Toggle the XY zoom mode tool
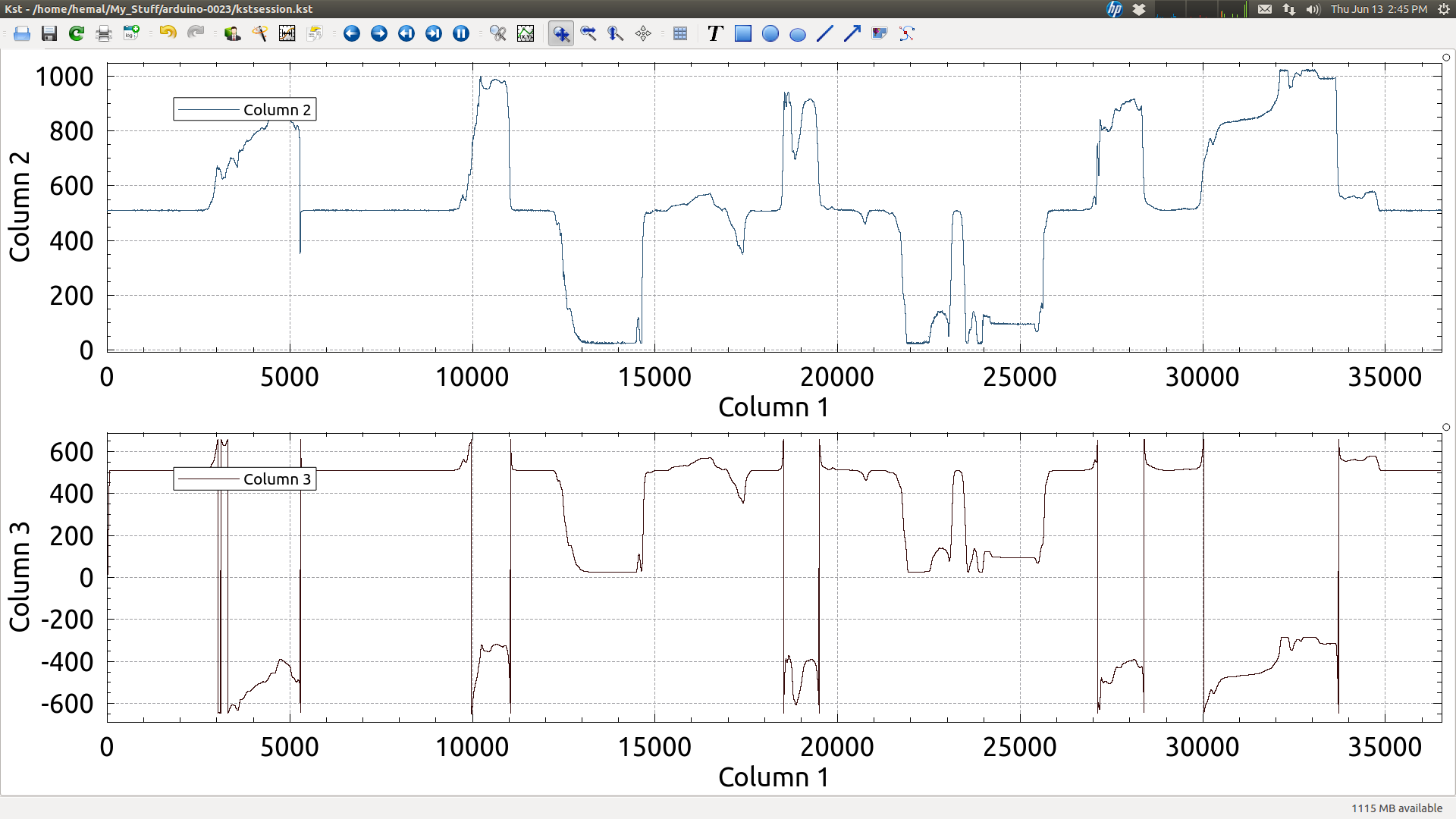 coord(561,33)
